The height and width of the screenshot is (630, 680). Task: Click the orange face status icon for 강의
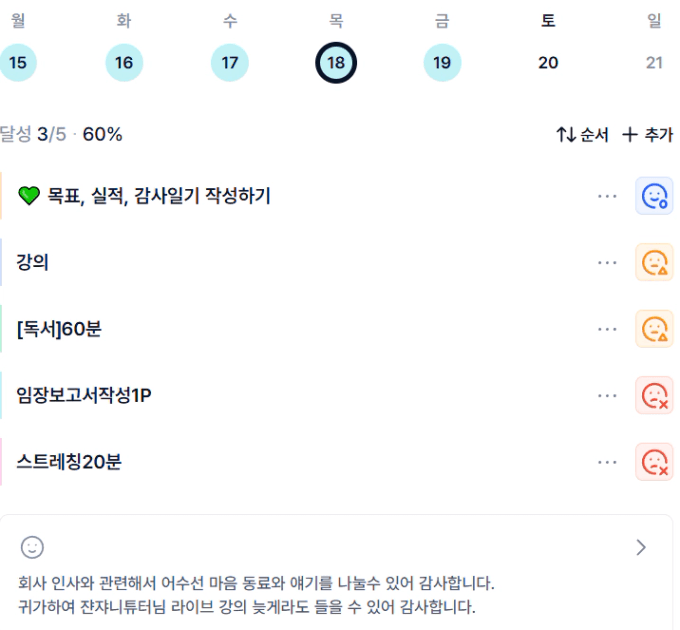click(x=654, y=263)
